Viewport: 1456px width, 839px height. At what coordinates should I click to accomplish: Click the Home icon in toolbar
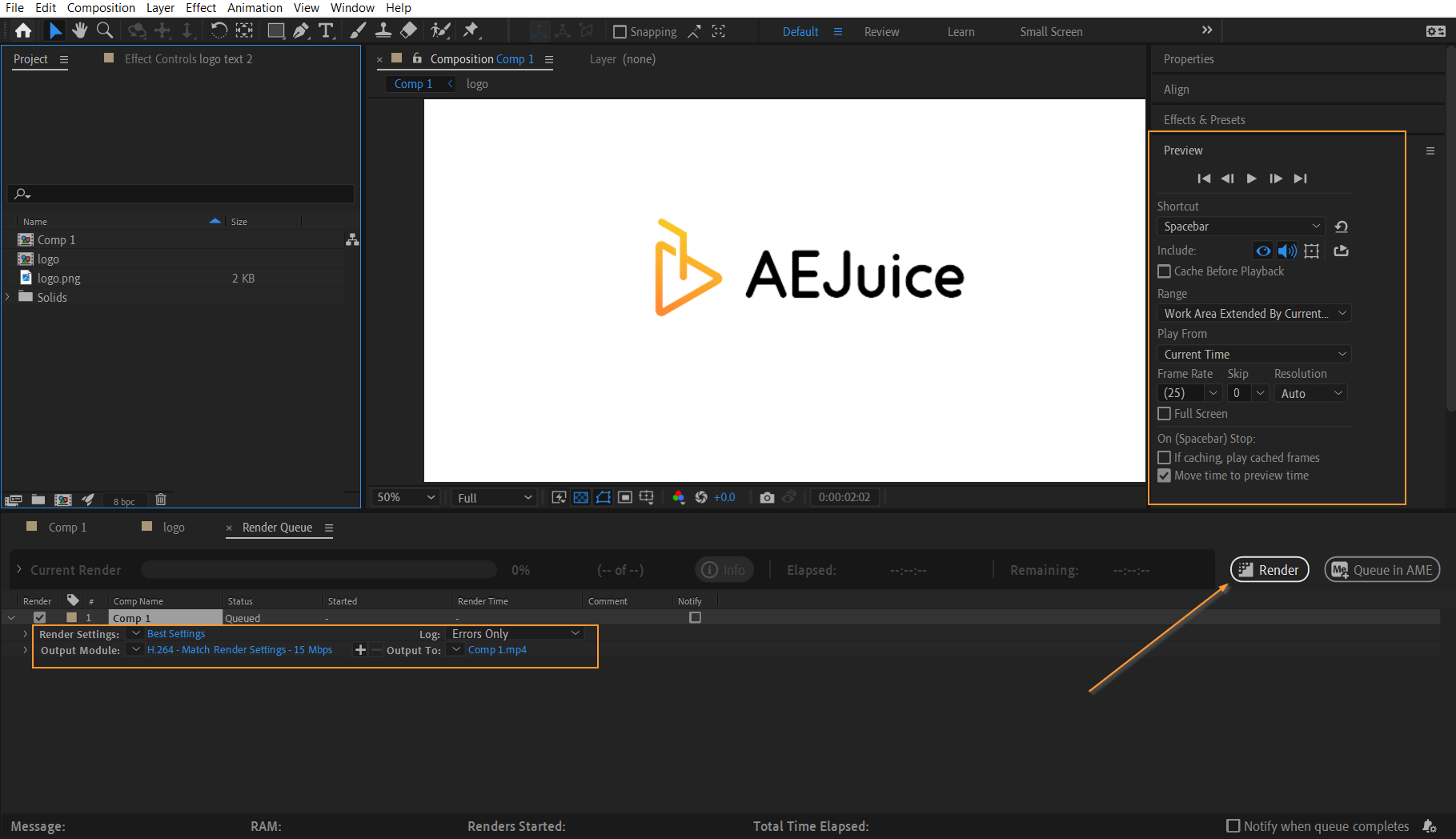tap(23, 30)
